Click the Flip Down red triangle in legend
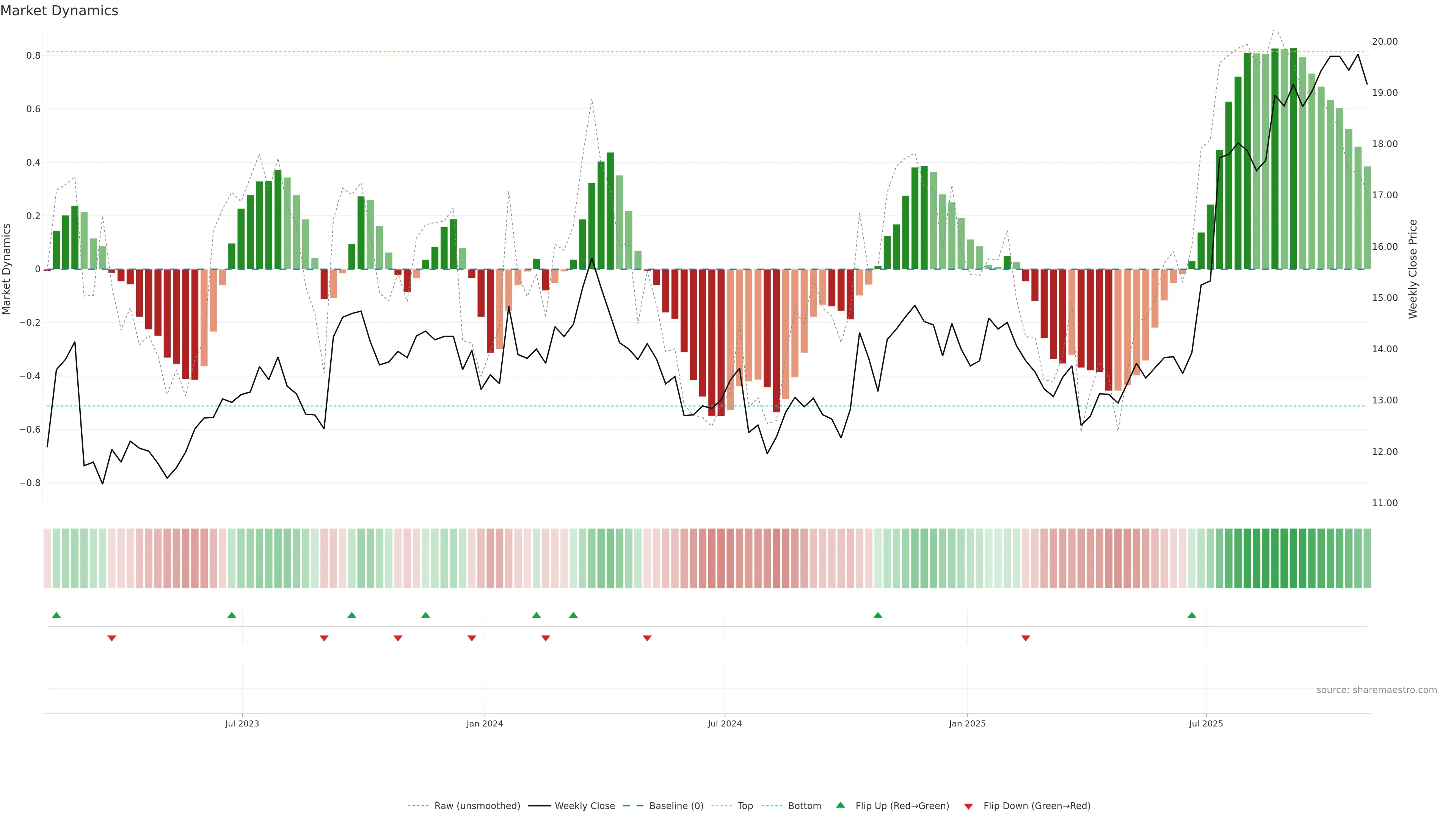1456x819 pixels. tap(968, 806)
